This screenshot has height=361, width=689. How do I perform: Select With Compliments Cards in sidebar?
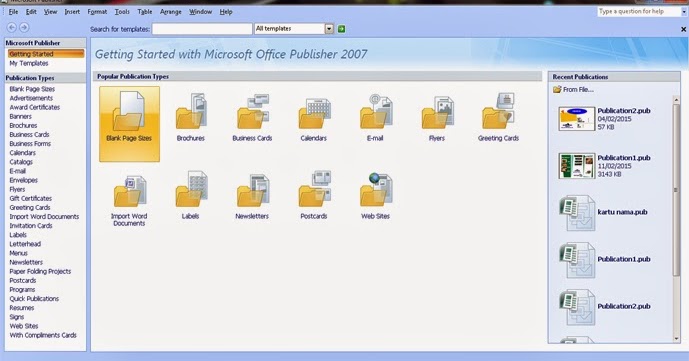point(43,335)
